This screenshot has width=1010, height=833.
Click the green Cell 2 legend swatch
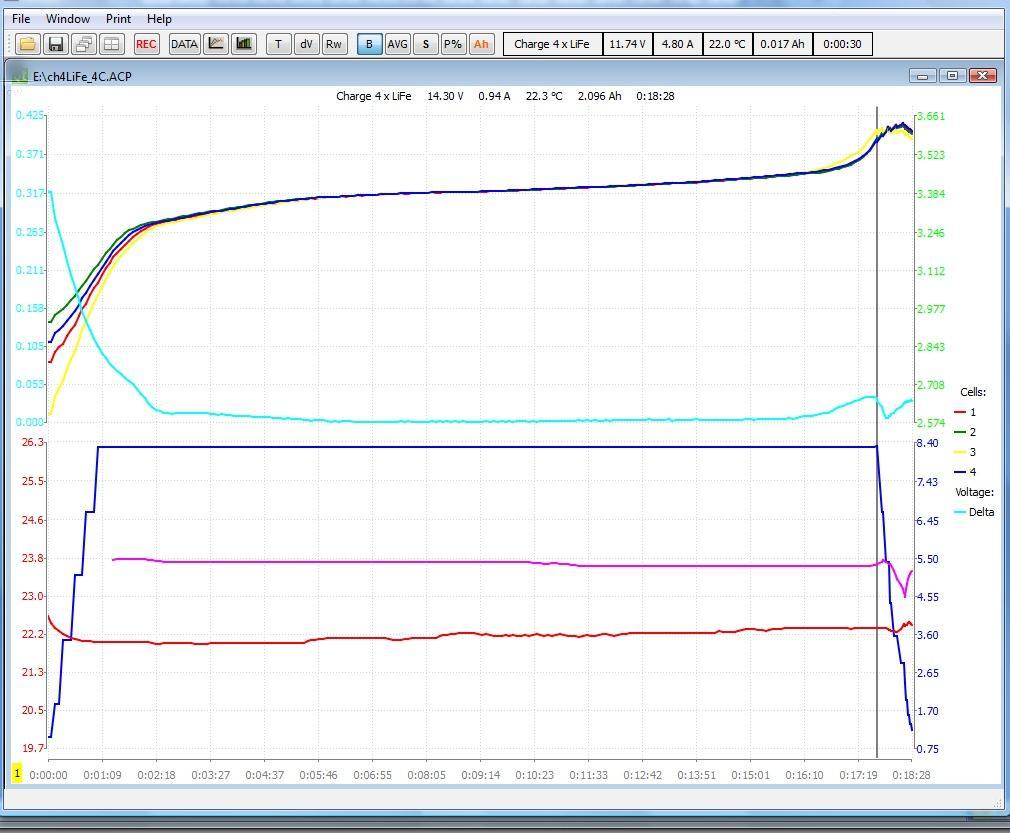[x=960, y=432]
